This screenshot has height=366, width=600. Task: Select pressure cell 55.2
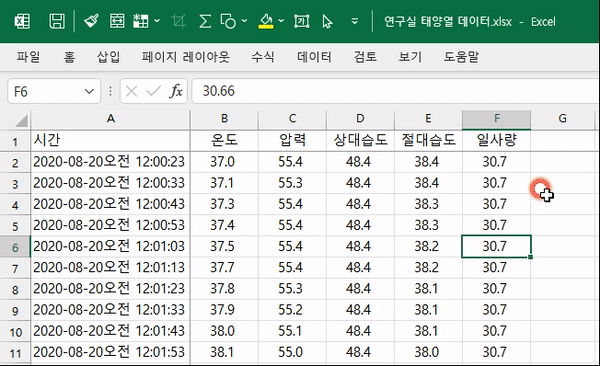(292, 310)
